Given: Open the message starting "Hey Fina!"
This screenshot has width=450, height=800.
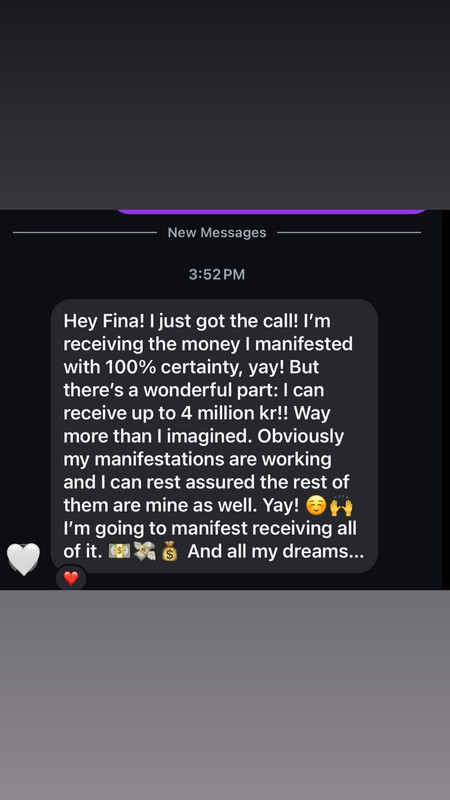Looking at the screenshot, I should [x=214, y=436].
